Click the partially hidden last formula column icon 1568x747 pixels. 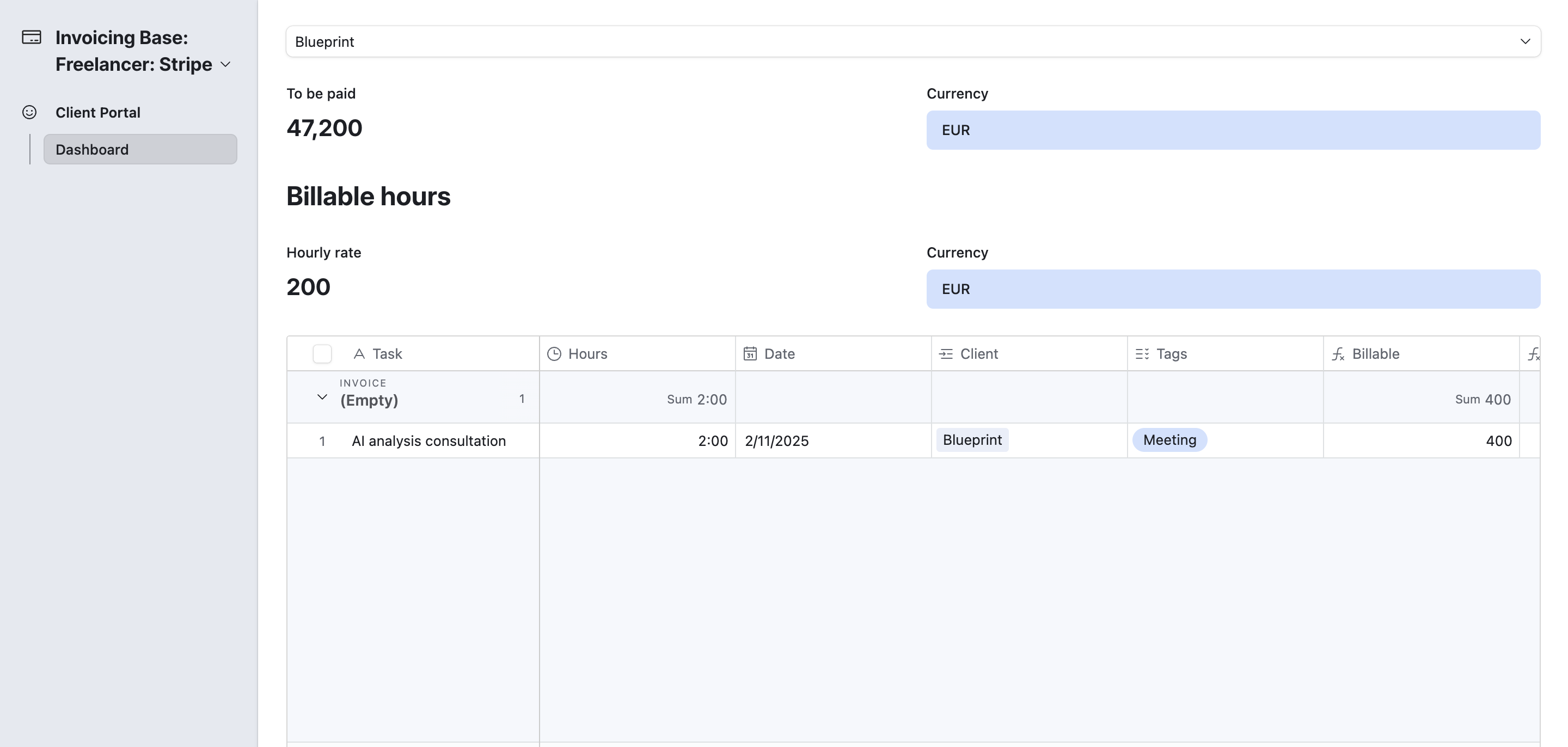(x=1533, y=354)
